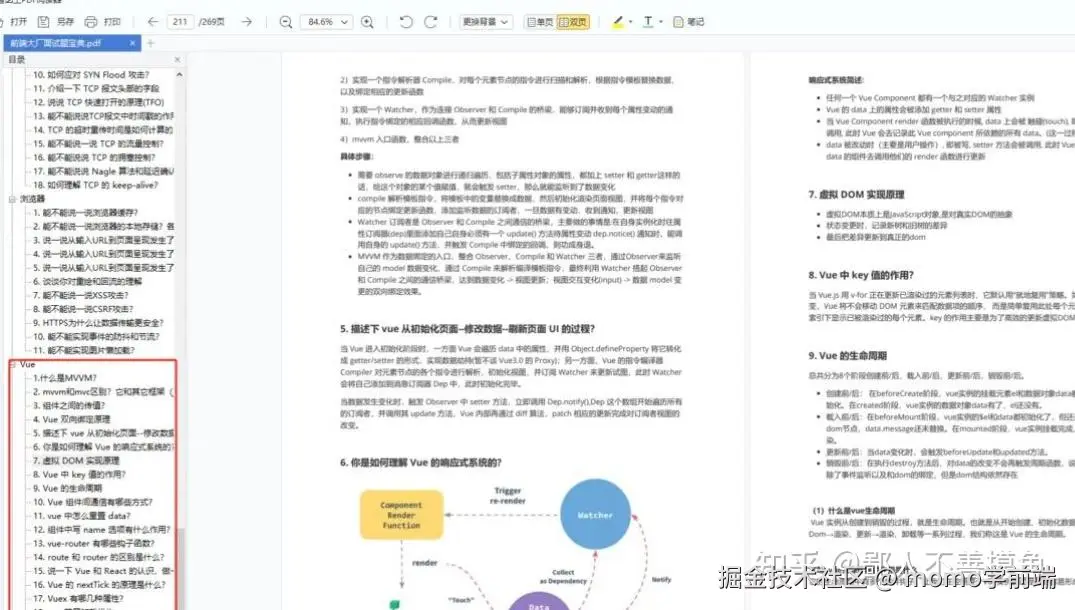Click the blue Watcher circle in diagram

click(595, 515)
